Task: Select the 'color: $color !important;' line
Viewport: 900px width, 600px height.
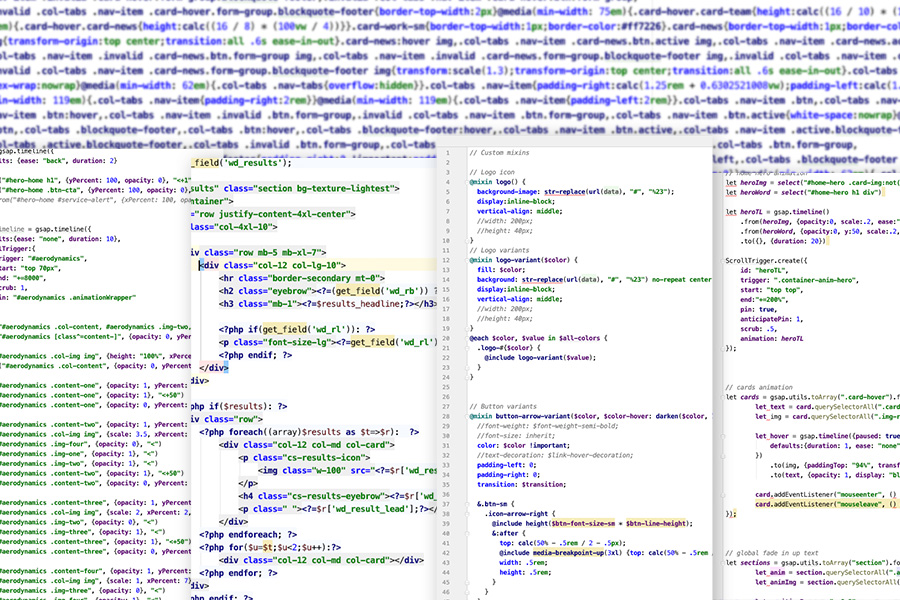Action: tap(523, 446)
